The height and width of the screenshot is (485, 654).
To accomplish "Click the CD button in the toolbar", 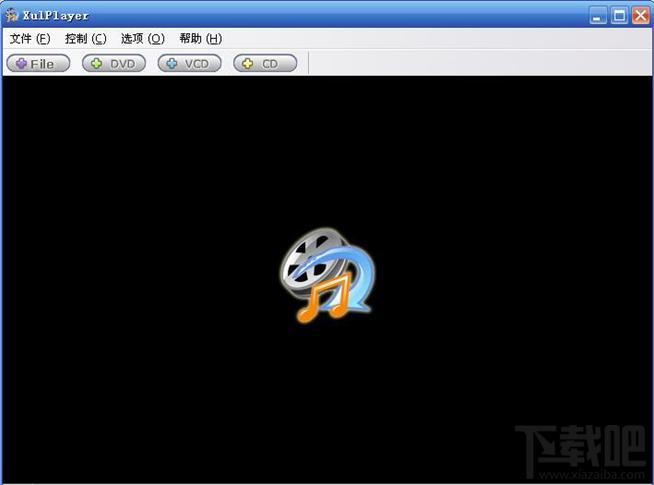I will click(x=265, y=63).
